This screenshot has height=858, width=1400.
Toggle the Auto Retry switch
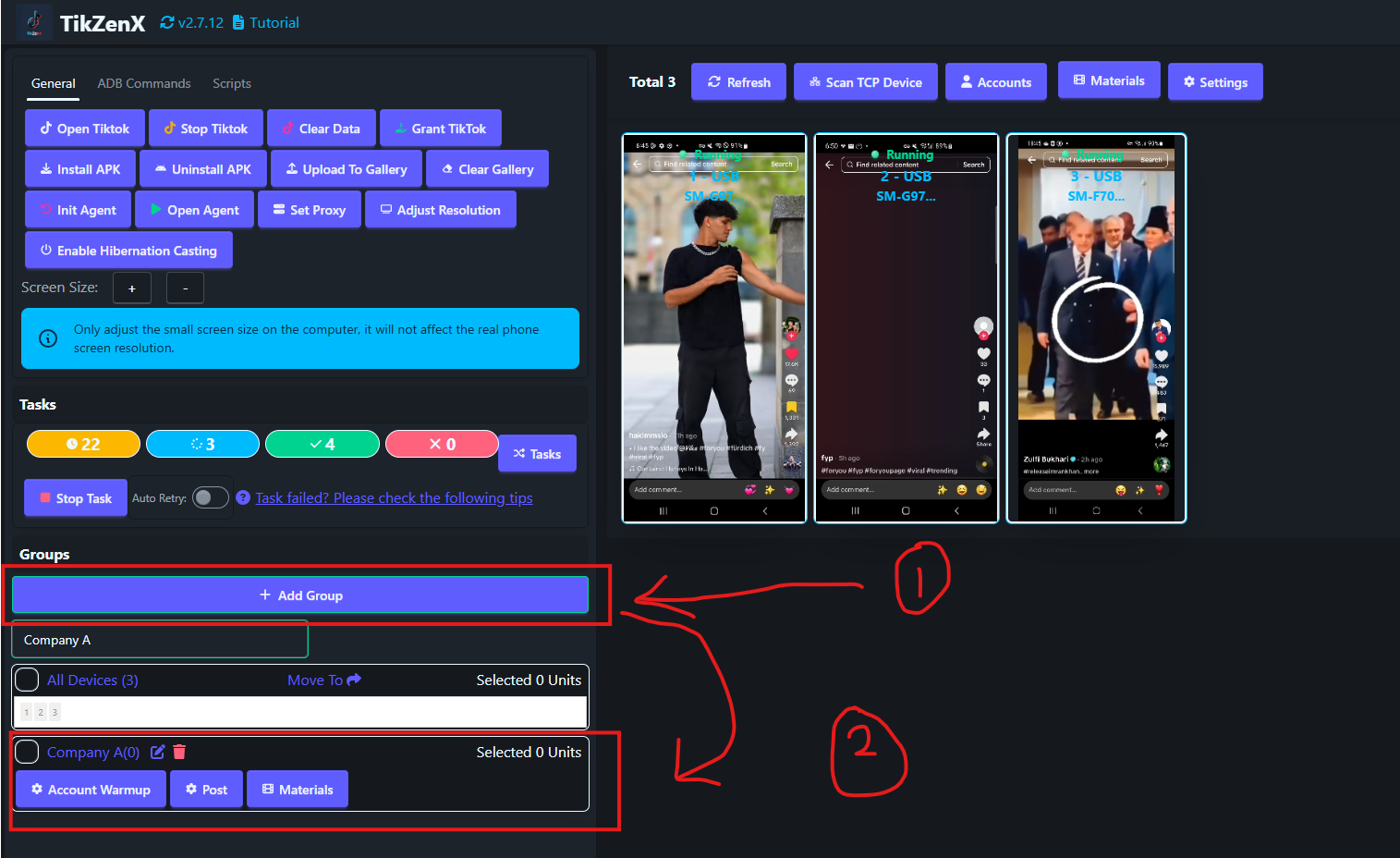(x=210, y=497)
